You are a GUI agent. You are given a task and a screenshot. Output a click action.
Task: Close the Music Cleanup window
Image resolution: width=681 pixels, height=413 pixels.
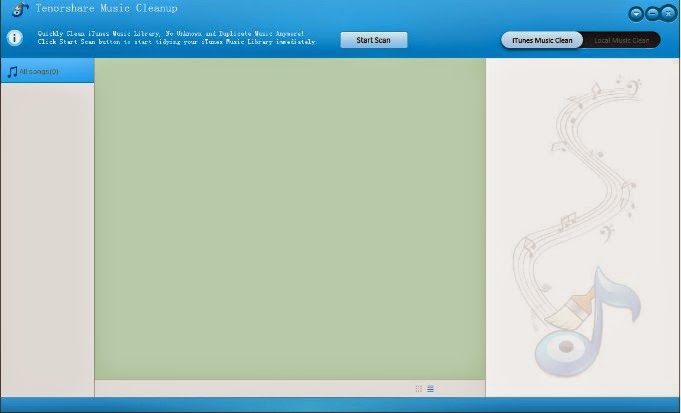pos(668,14)
